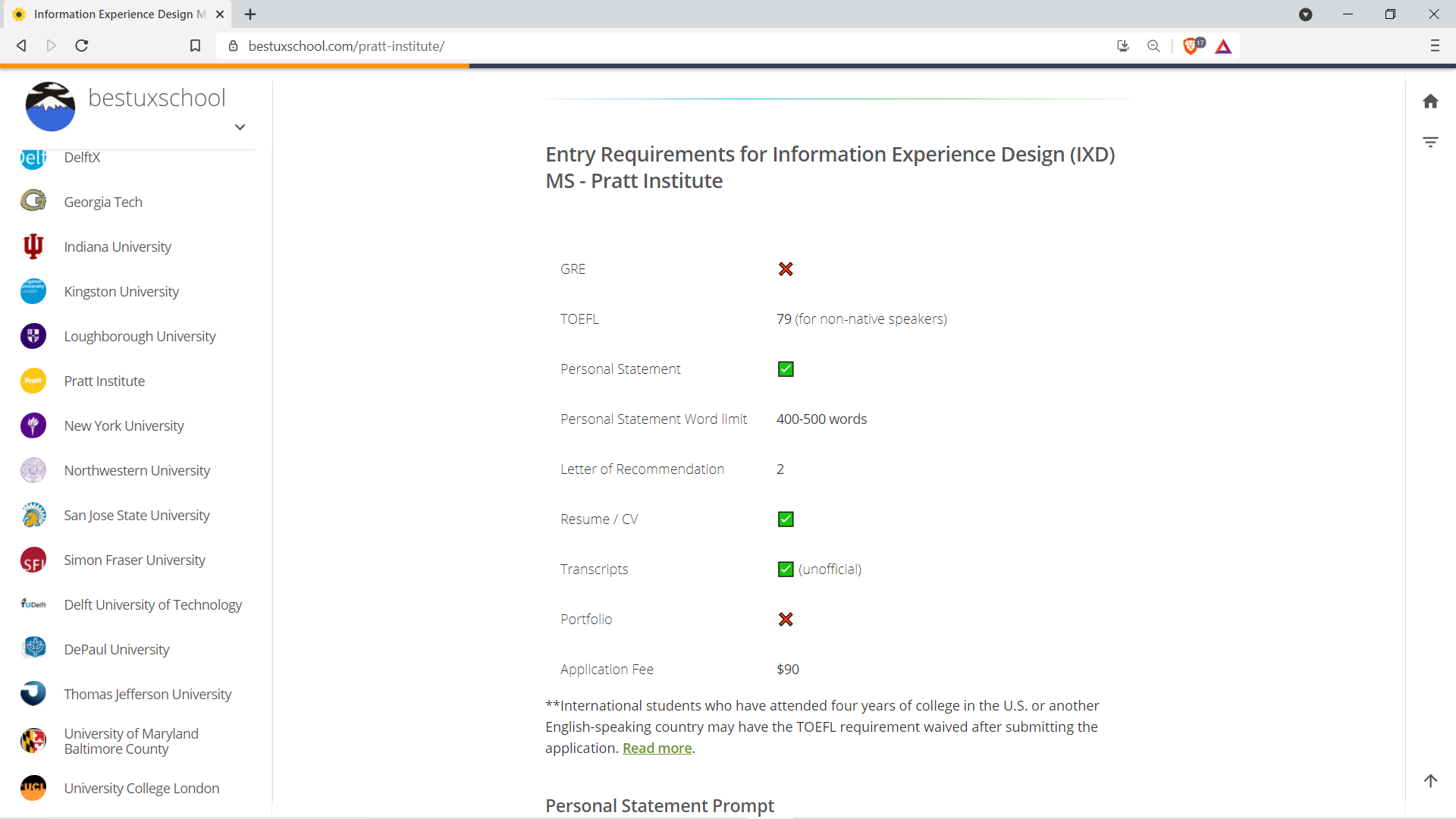Reload the page

point(82,46)
